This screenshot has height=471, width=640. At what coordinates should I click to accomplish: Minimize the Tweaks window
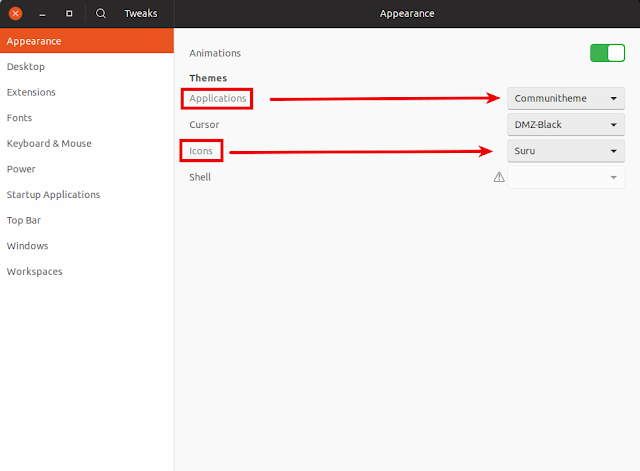pyautogui.click(x=42, y=14)
